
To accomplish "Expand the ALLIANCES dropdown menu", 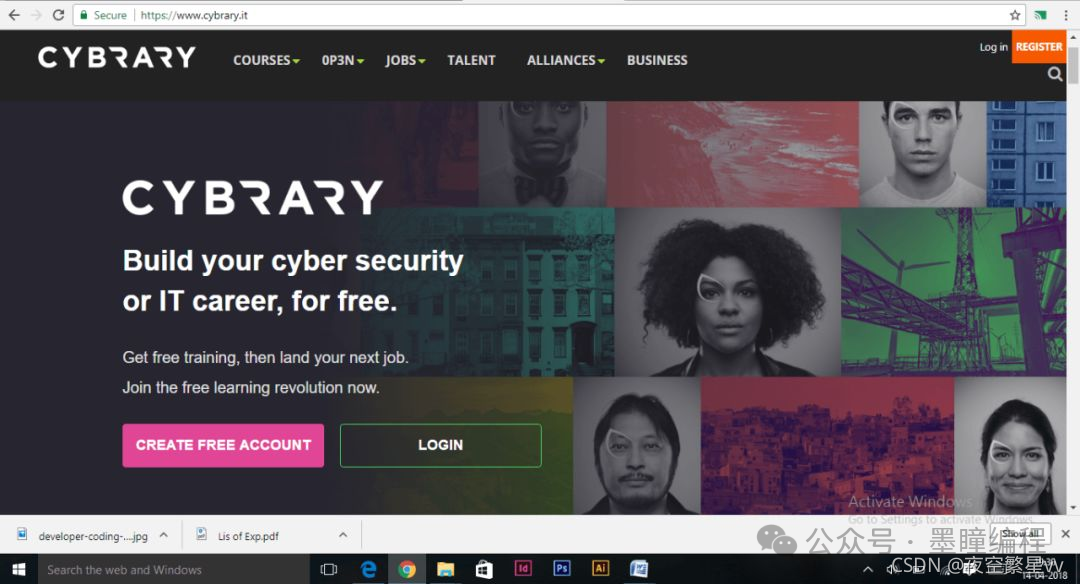I will coord(565,61).
